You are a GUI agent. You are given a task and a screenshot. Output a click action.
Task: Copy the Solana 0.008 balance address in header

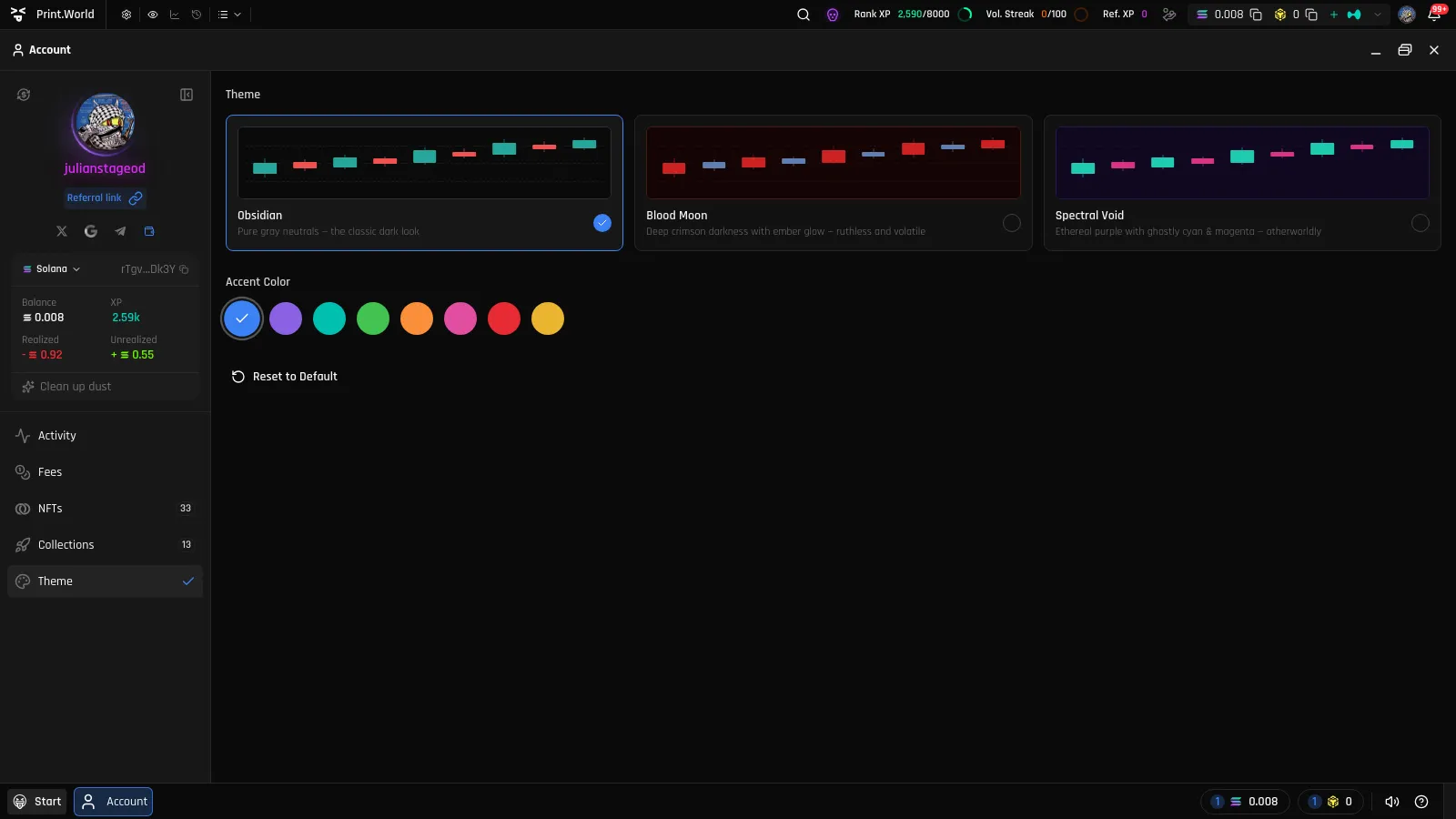tap(1256, 15)
